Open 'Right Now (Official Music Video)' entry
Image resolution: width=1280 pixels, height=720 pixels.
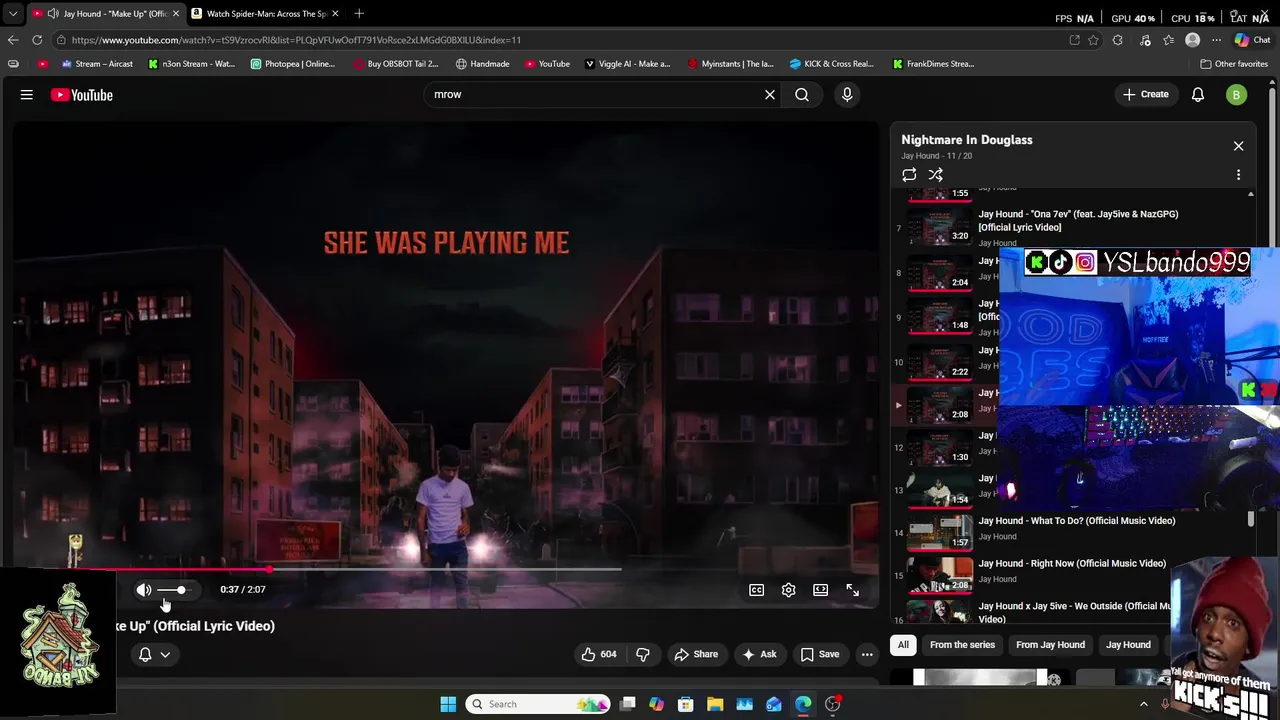(1072, 564)
